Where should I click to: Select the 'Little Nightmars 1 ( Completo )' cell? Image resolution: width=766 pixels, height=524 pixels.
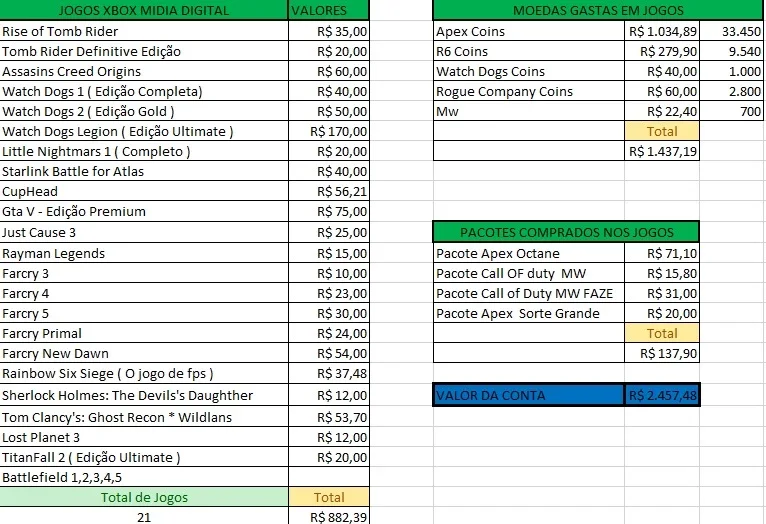[144, 151]
